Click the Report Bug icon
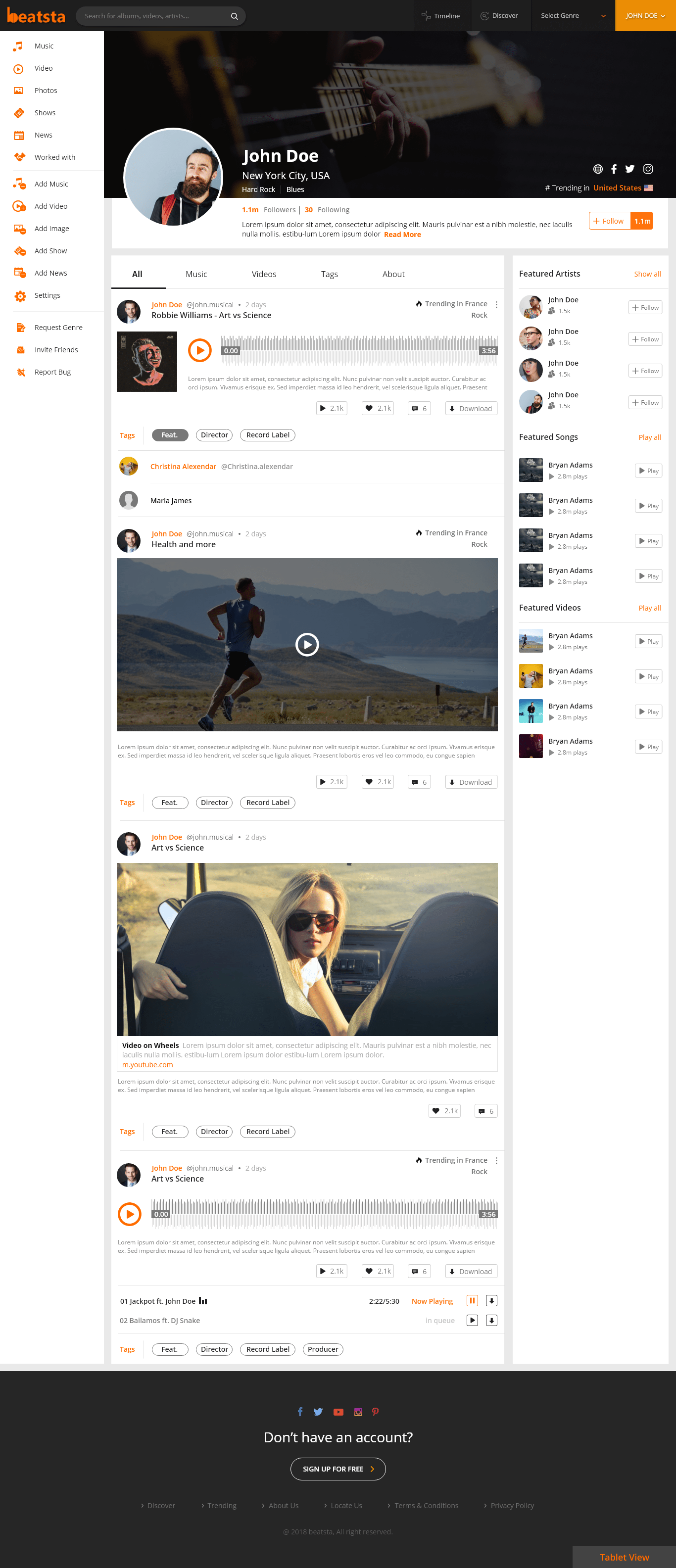676x1568 pixels. 21,373
